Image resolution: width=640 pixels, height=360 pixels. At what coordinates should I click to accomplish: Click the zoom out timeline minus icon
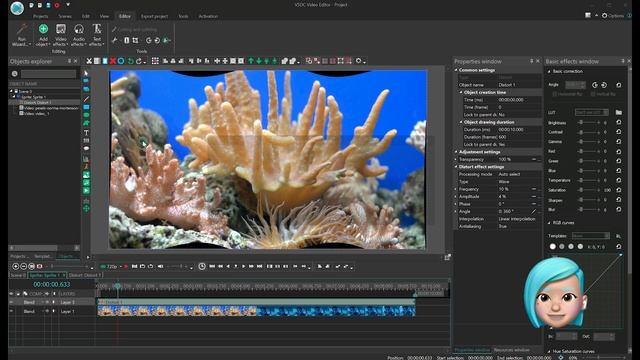(23, 267)
